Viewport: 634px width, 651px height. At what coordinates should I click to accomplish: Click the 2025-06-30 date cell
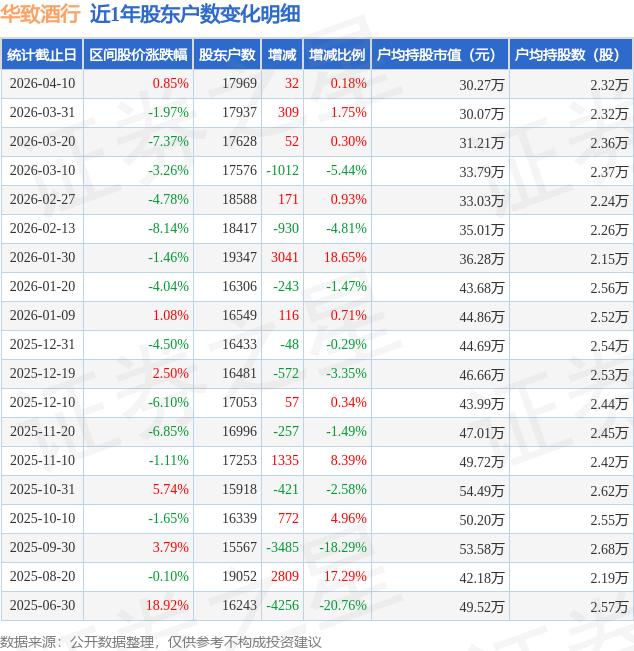point(42,605)
